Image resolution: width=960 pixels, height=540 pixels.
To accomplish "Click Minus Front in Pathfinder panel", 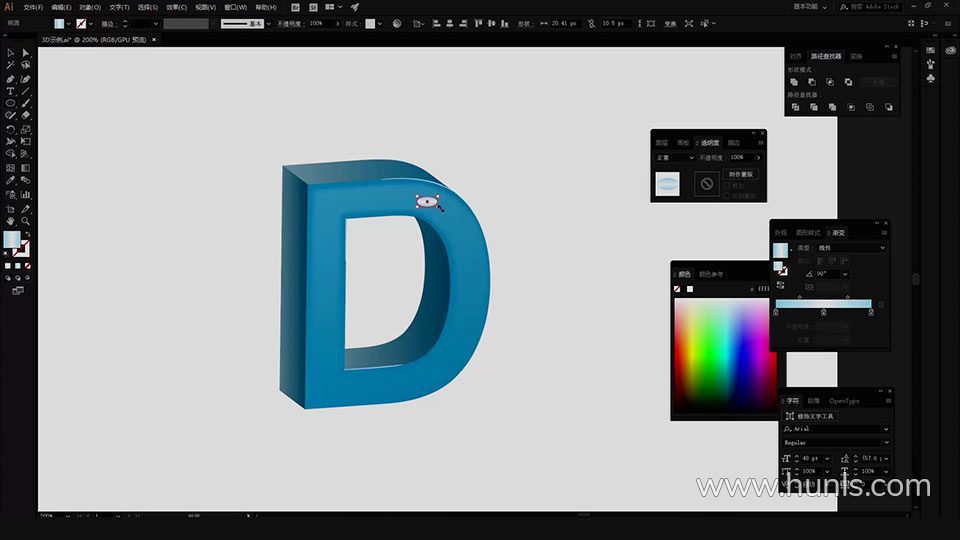I will point(812,82).
